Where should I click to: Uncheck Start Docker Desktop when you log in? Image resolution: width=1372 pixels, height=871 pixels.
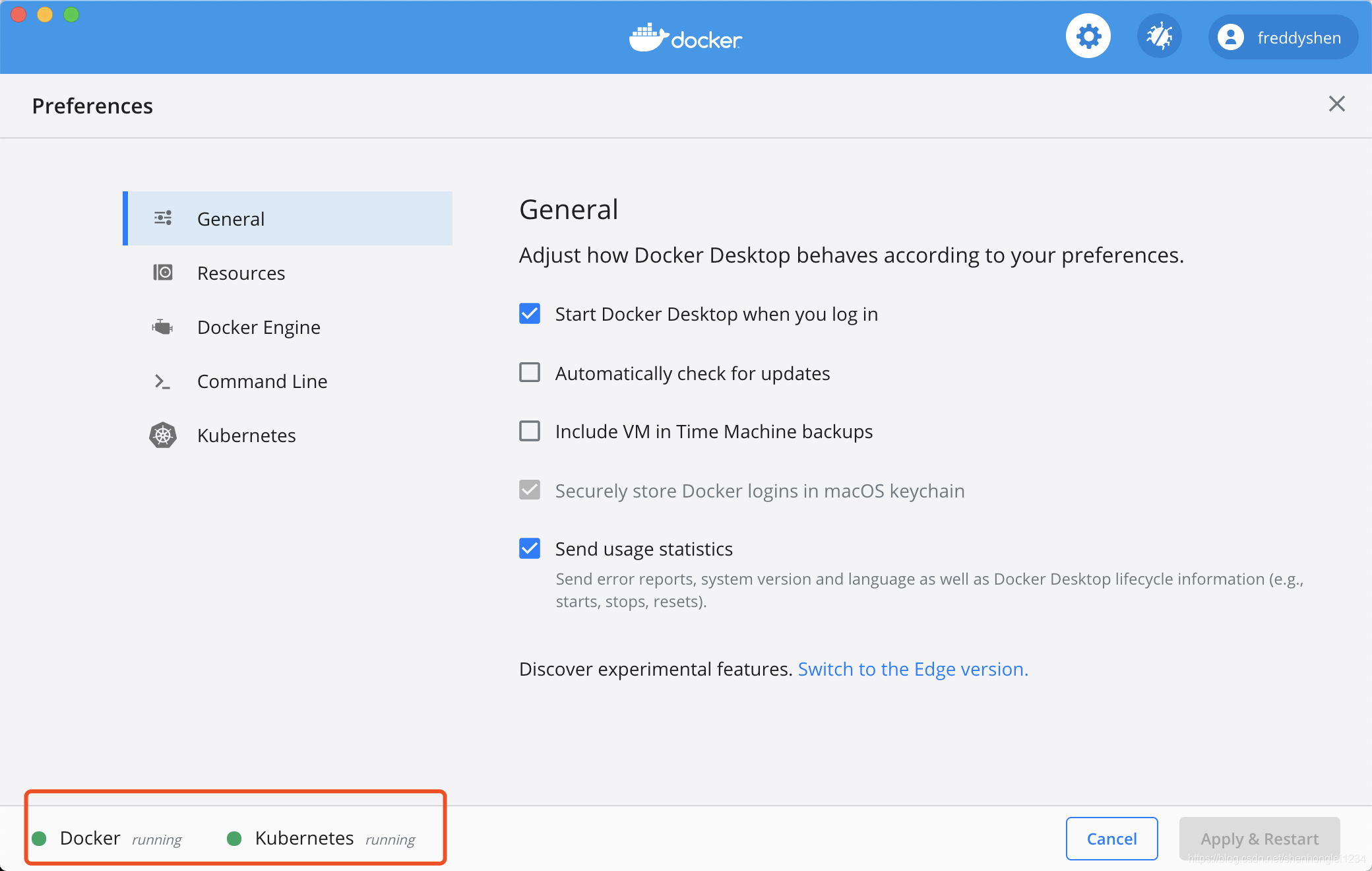530,314
